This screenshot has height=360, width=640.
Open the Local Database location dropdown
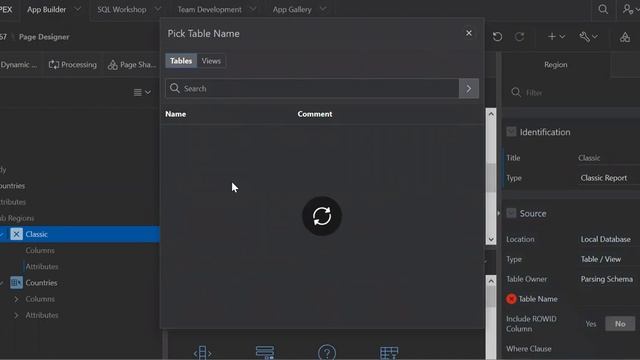pyautogui.click(x=608, y=239)
